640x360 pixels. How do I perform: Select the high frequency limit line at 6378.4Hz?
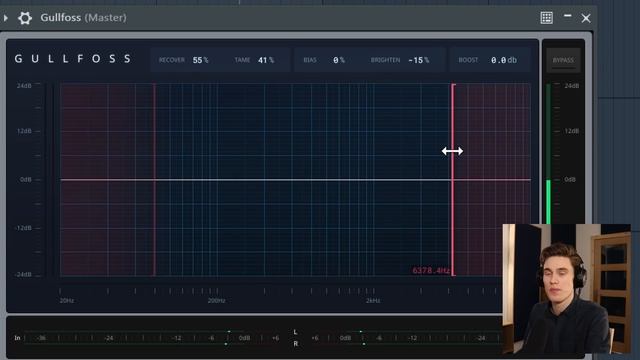click(453, 180)
